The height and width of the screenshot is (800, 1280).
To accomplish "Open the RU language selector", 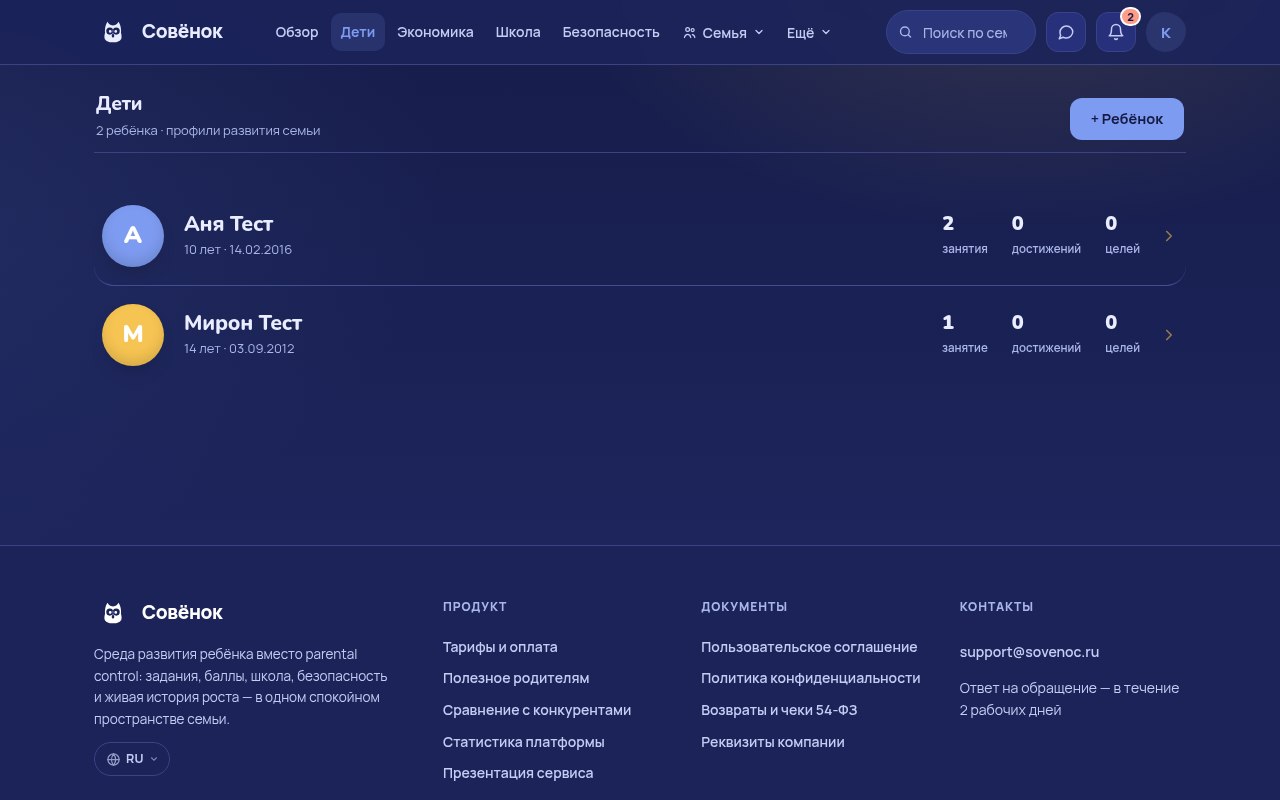I will [x=132, y=759].
